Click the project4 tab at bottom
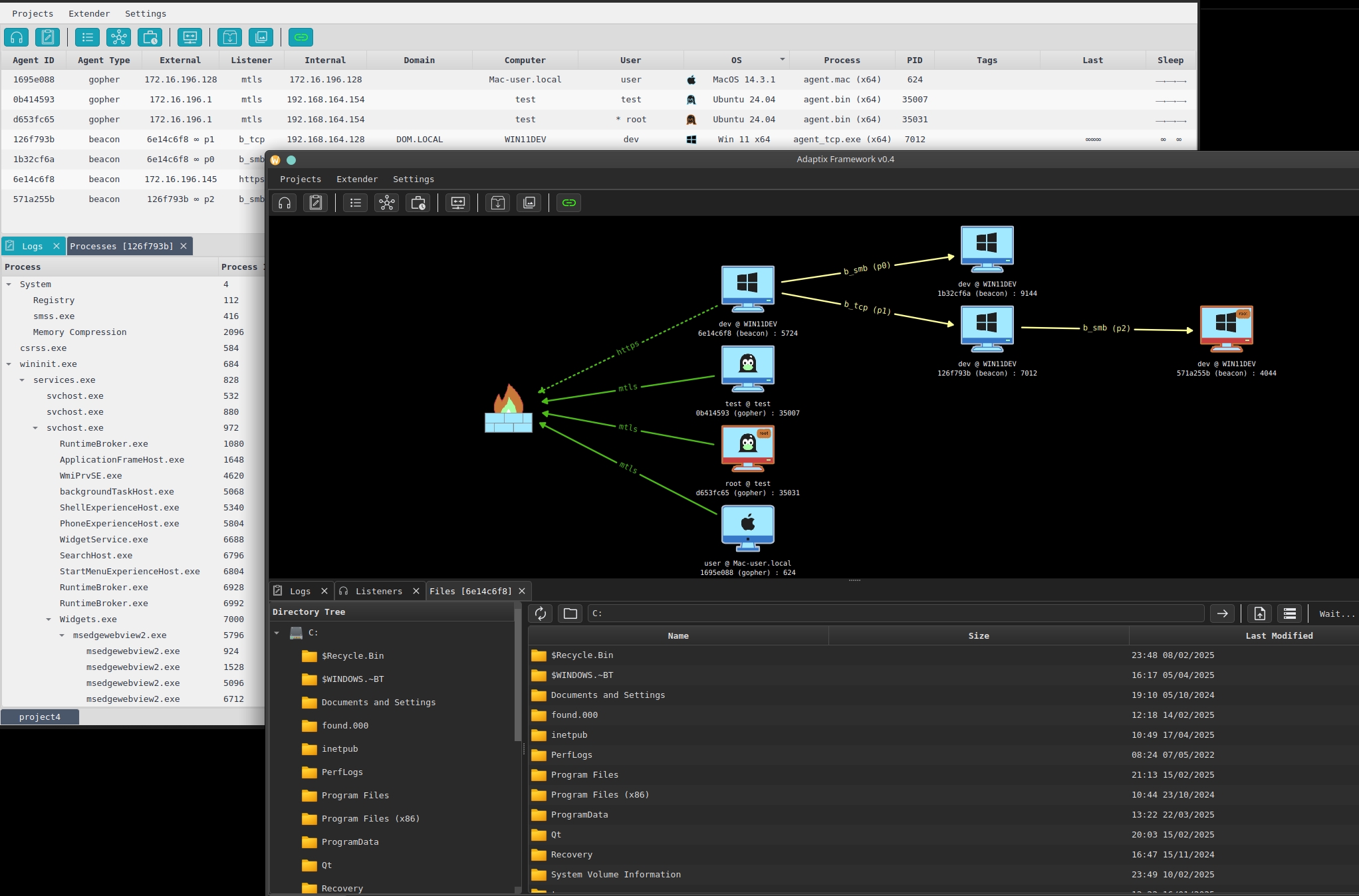 pyautogui.click(x=40, y=717)
